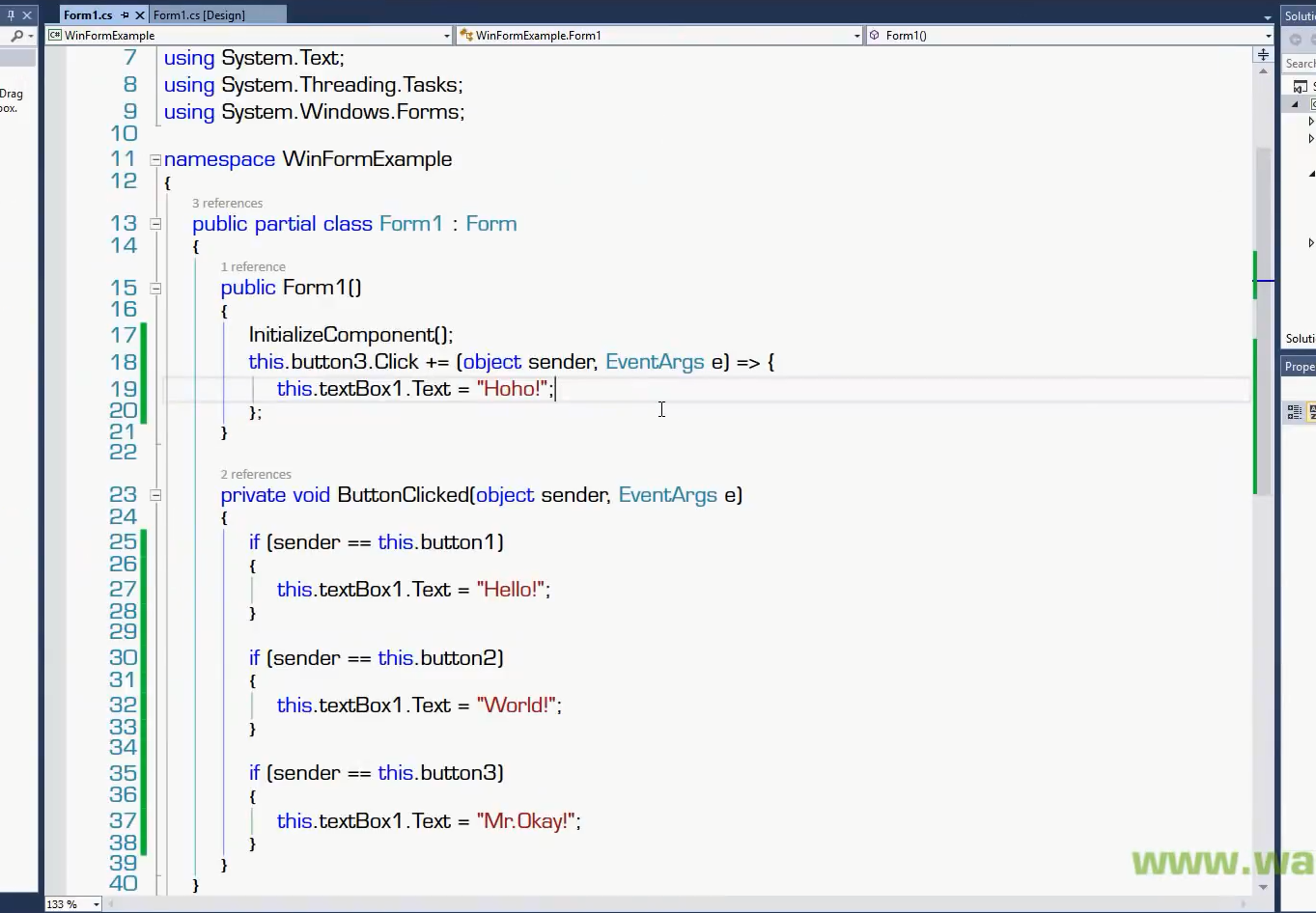The width and height of the screenshot is (1316, 913).
Task: Click the Solution Explorer bottom tab
Action: click(1300, 339)
